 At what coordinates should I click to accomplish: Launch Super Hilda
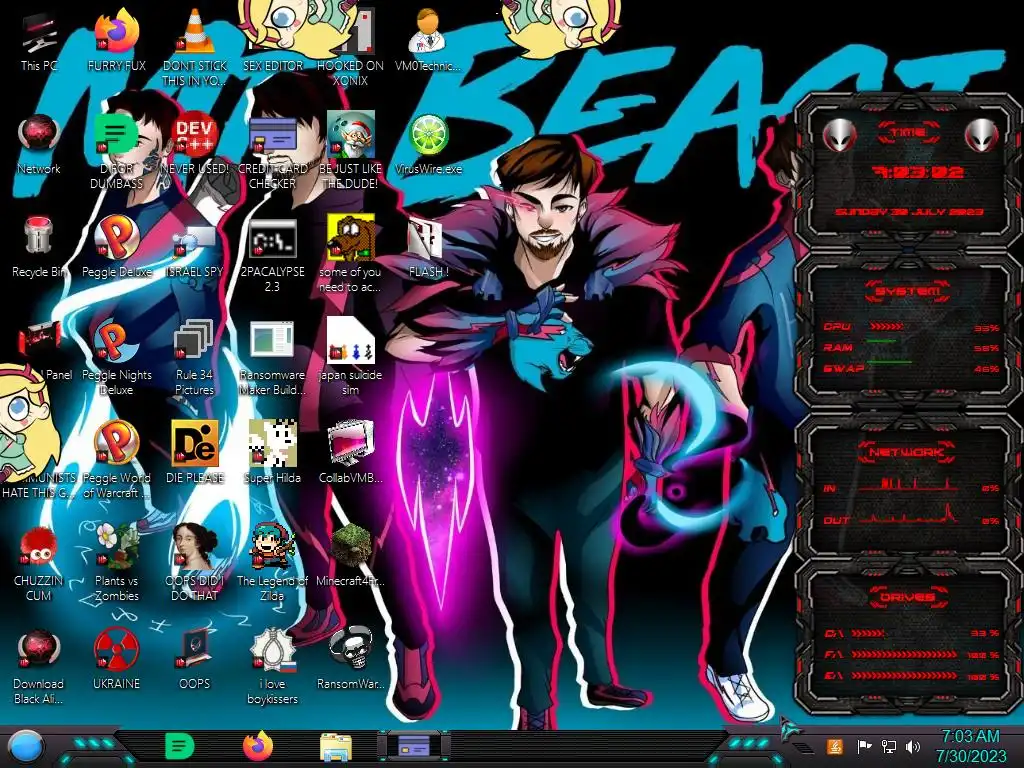[272, 452]
